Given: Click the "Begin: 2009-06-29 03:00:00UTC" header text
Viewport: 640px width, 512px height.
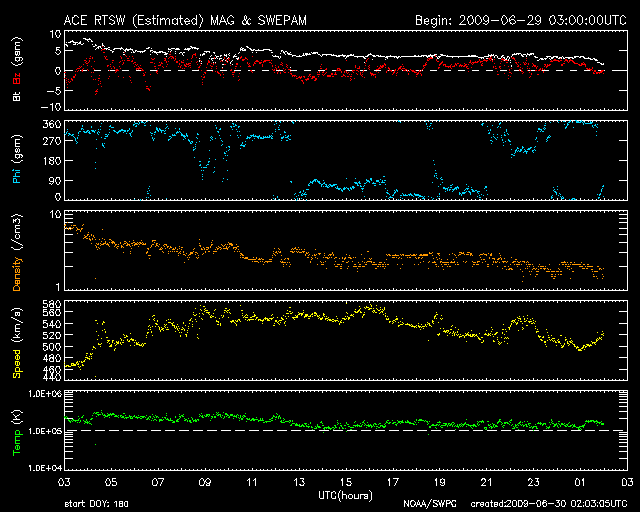Looking at the screenshot, I should click(x=521, y=20).
